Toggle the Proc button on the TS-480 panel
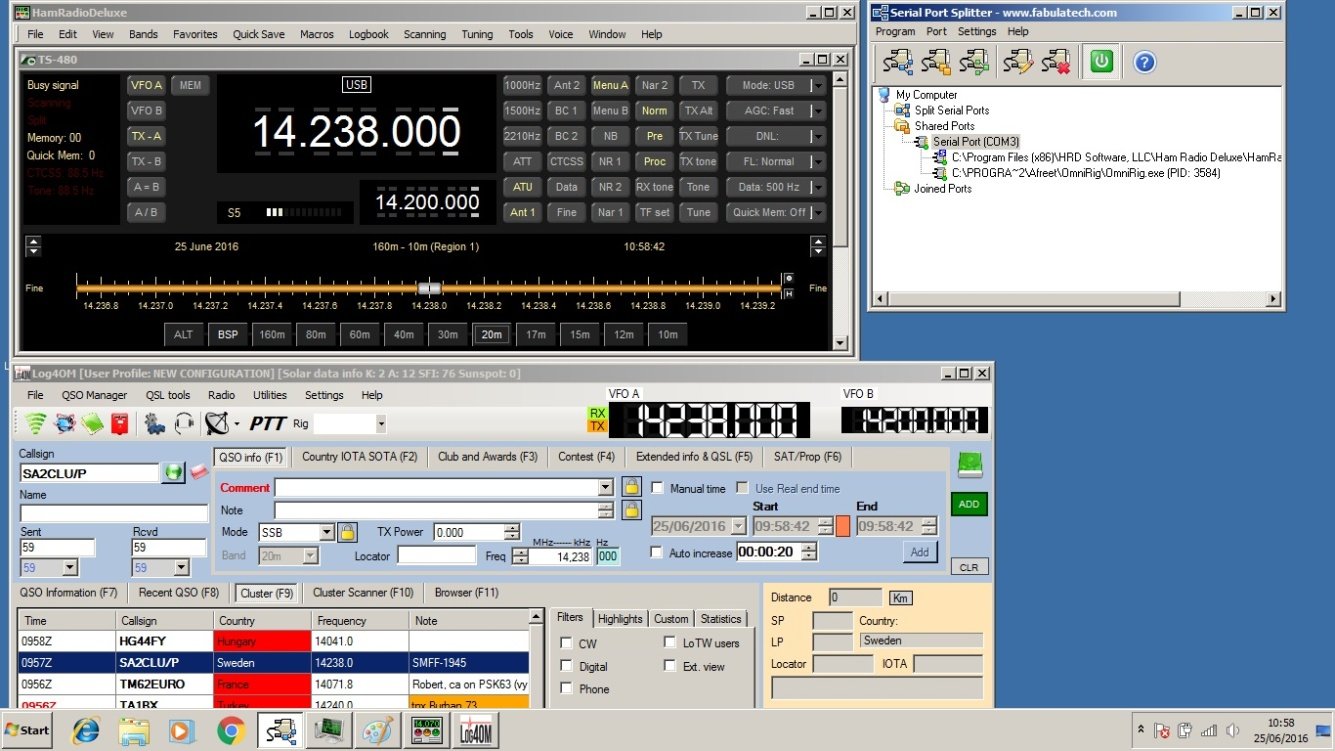This screenshot has width=1335, height=751. click(654, 161)
